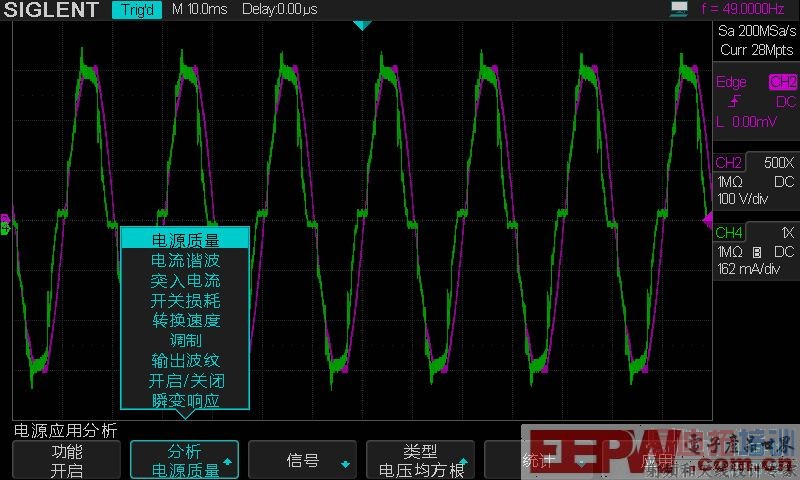Pick 开启/关闭 from the analysis list
The height and width of the screenshot is (480, 800).
[185, 380]
